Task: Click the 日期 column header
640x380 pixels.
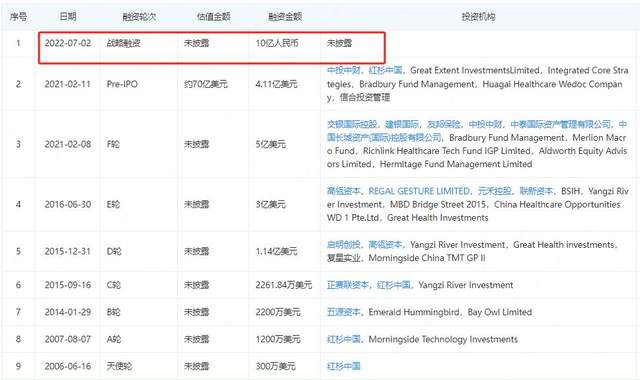Action: [x=68, y=16]
